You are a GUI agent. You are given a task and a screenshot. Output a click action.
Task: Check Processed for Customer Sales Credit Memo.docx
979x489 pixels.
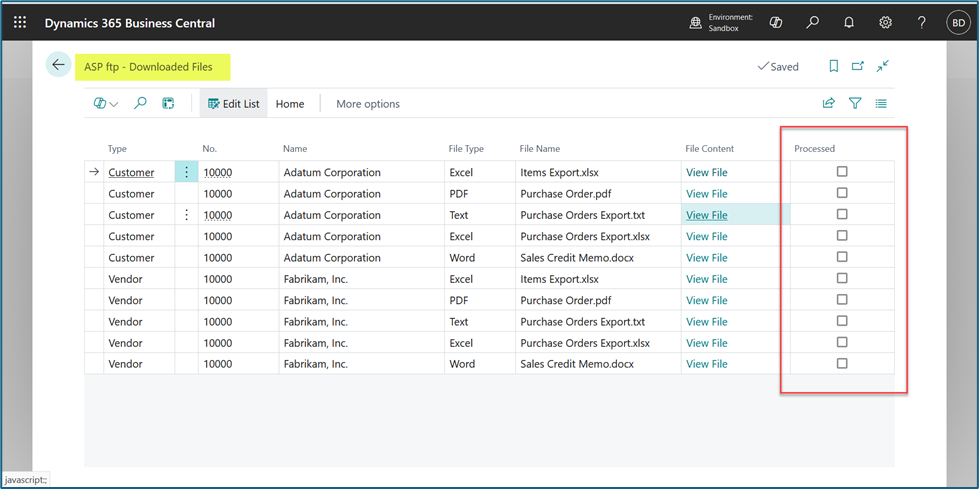click(842, 257)
